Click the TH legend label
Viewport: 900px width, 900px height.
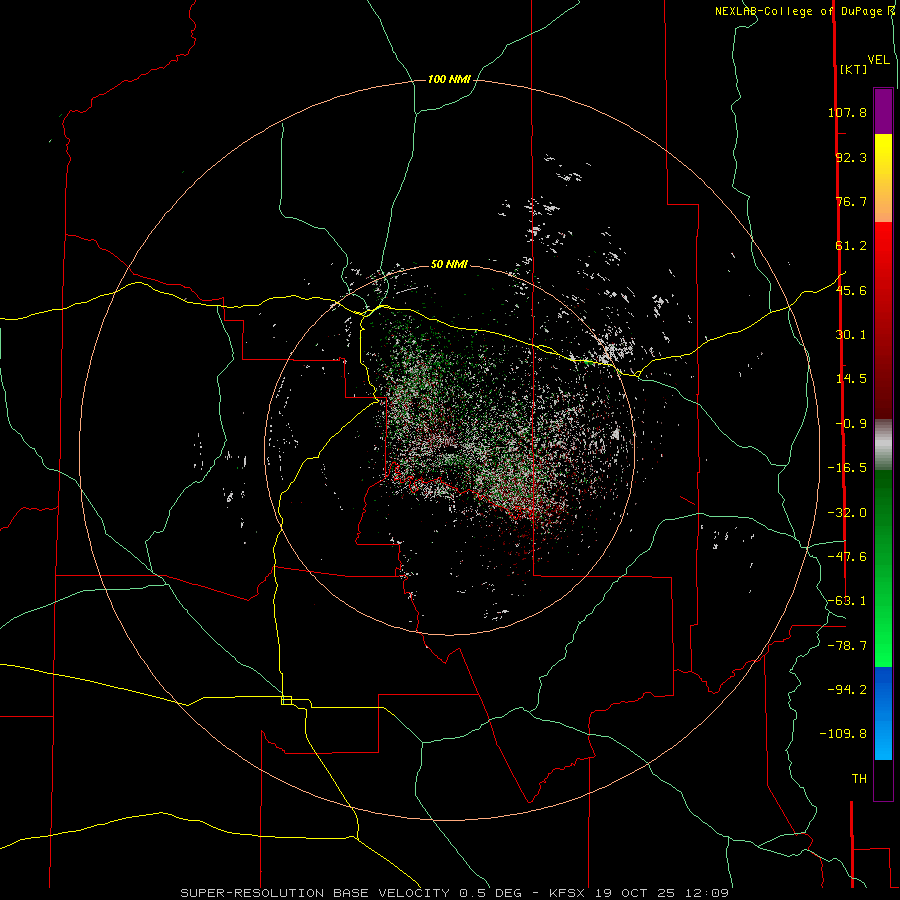[x=859, y=779]
